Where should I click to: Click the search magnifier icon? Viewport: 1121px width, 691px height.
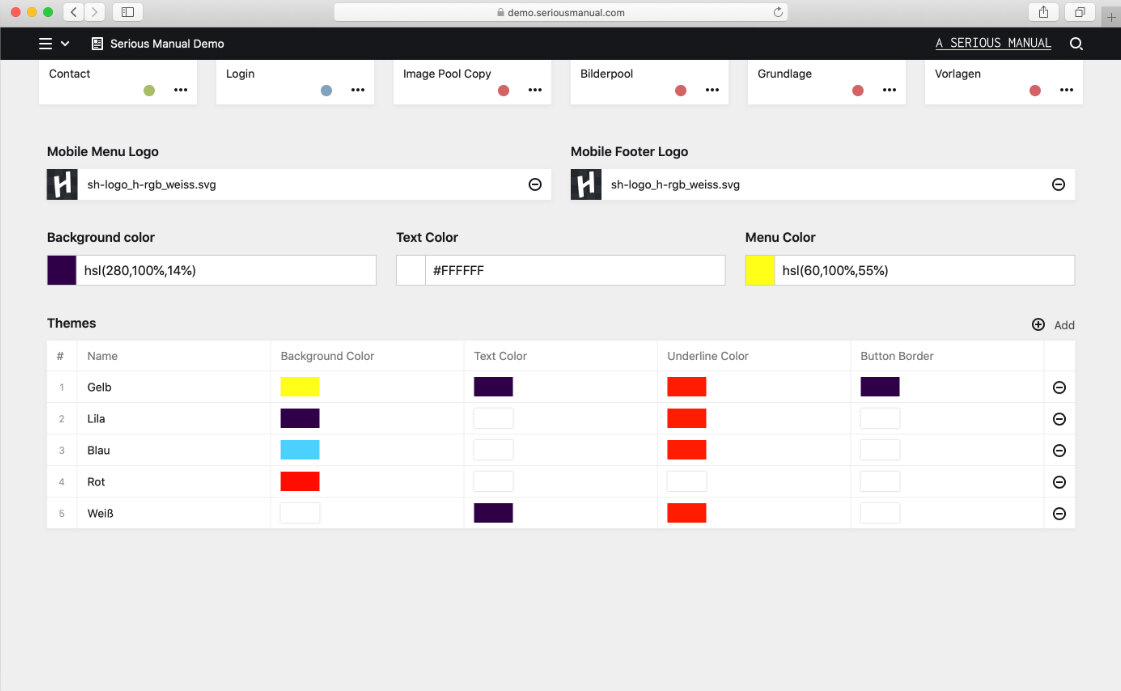tap(1075, 44)
